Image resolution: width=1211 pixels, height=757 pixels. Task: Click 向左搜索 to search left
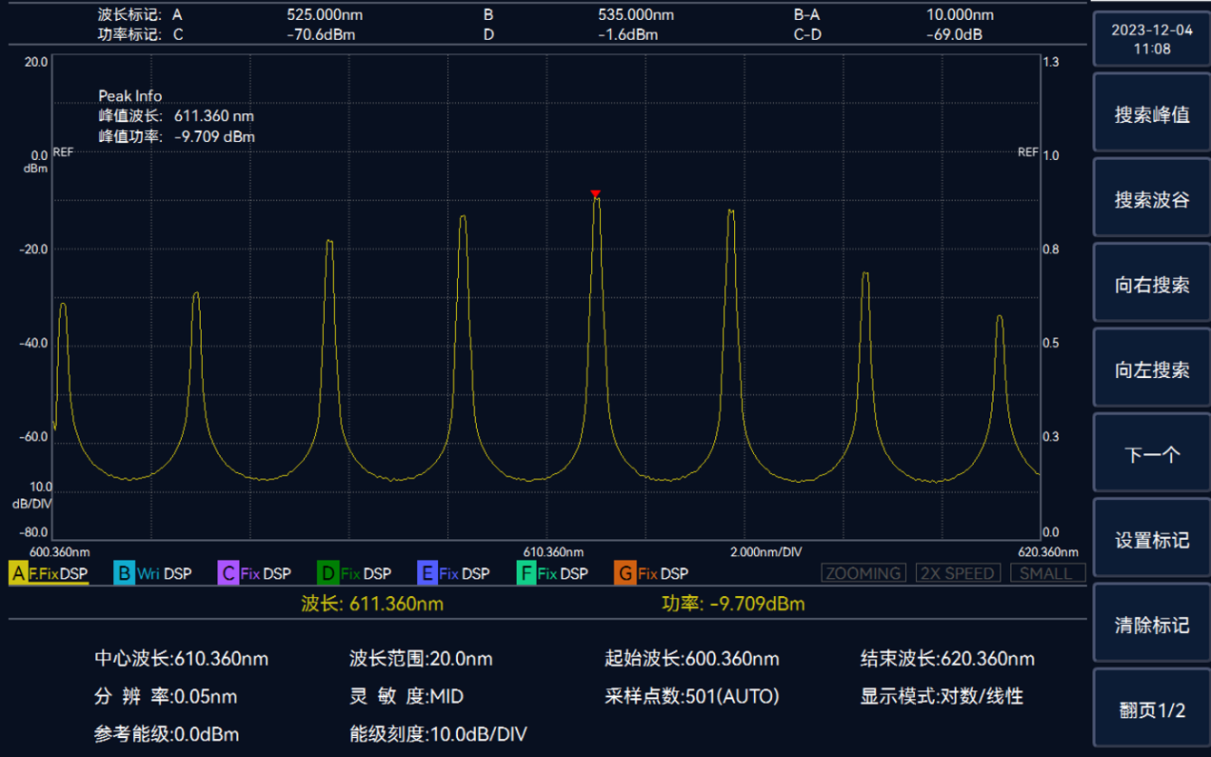coord(1152,370)
